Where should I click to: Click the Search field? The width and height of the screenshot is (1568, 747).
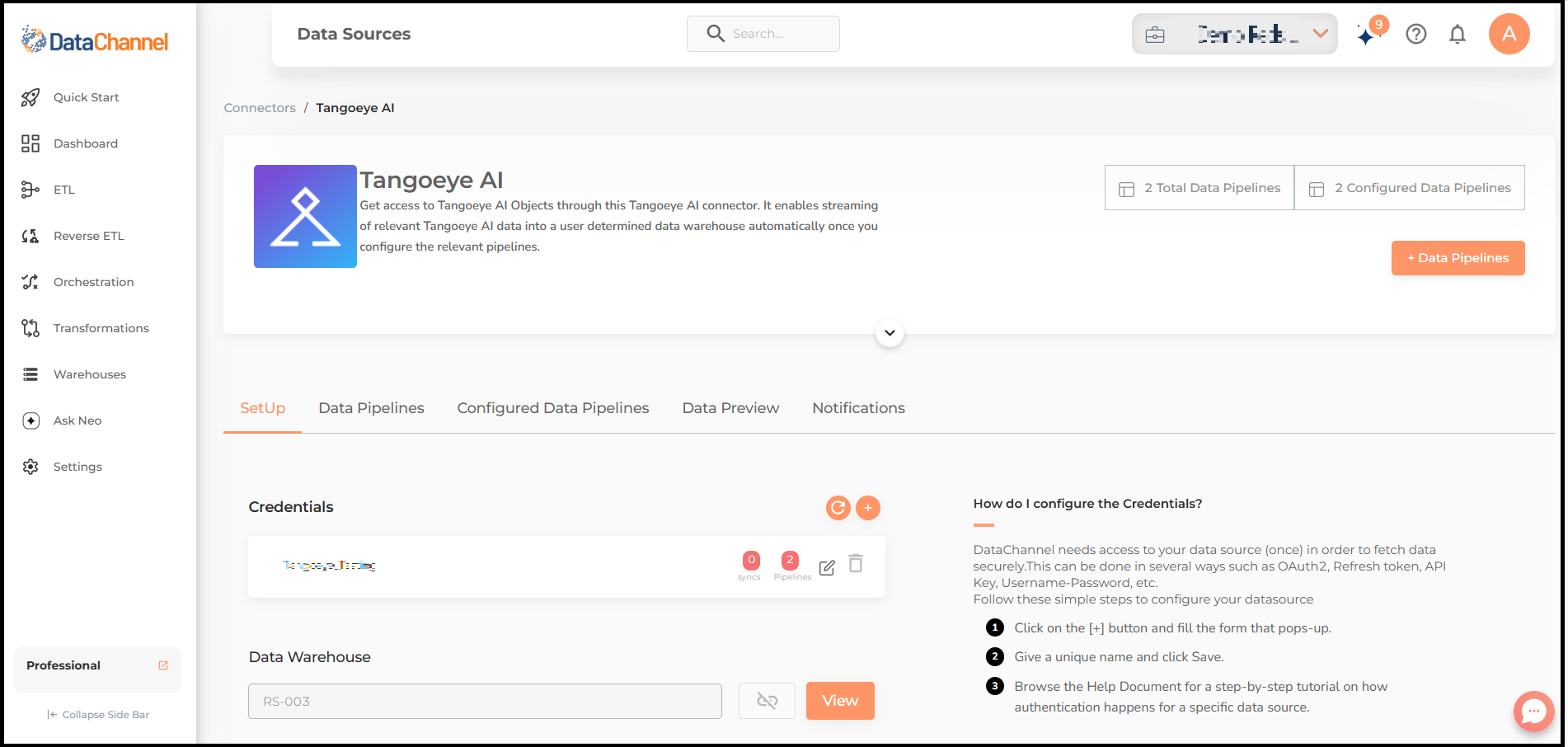pyautogui.click(x=763, y=34)
